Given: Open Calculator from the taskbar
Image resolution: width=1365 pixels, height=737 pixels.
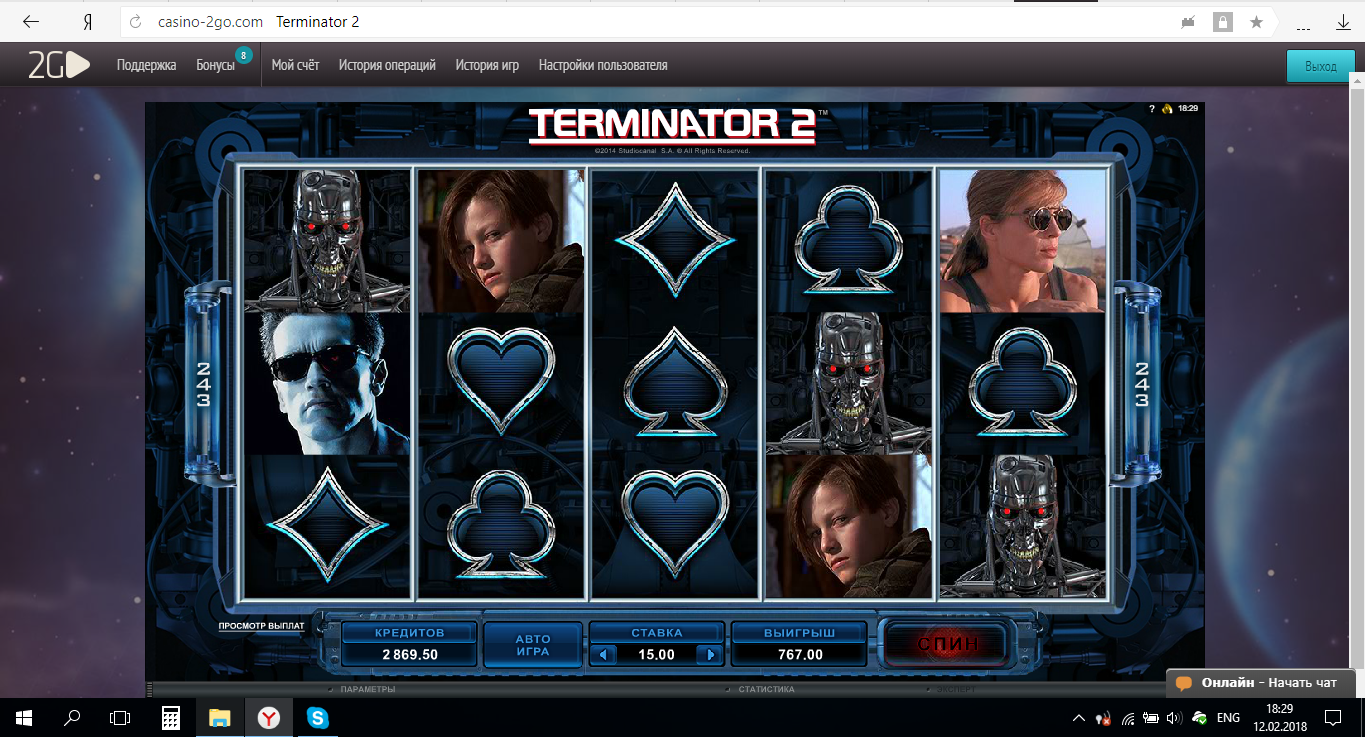Looking at the screenshot, I should pyautogui.click(x=170, y=717).
